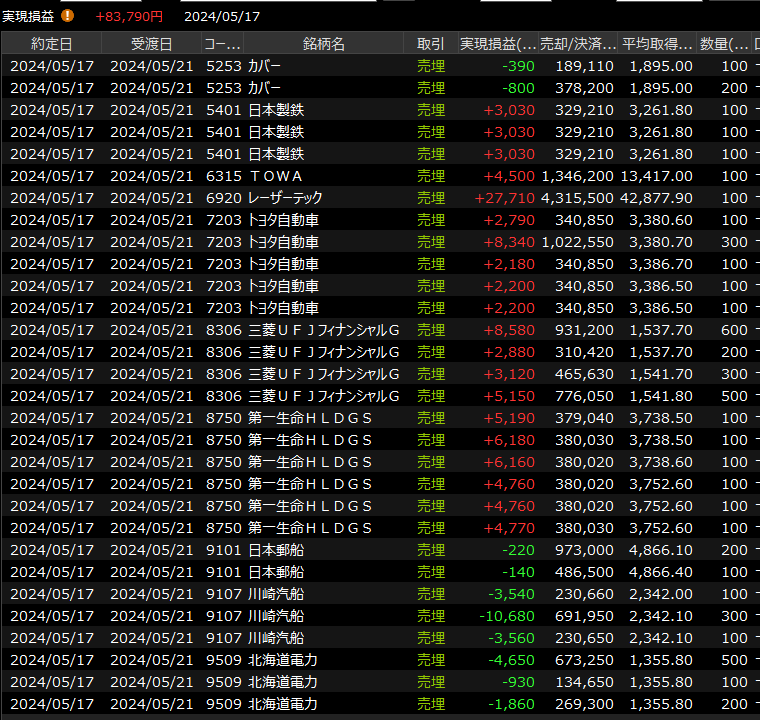Click the 取引 column header
Viewport: 760px width, 720px height.
tap(431, 44)
